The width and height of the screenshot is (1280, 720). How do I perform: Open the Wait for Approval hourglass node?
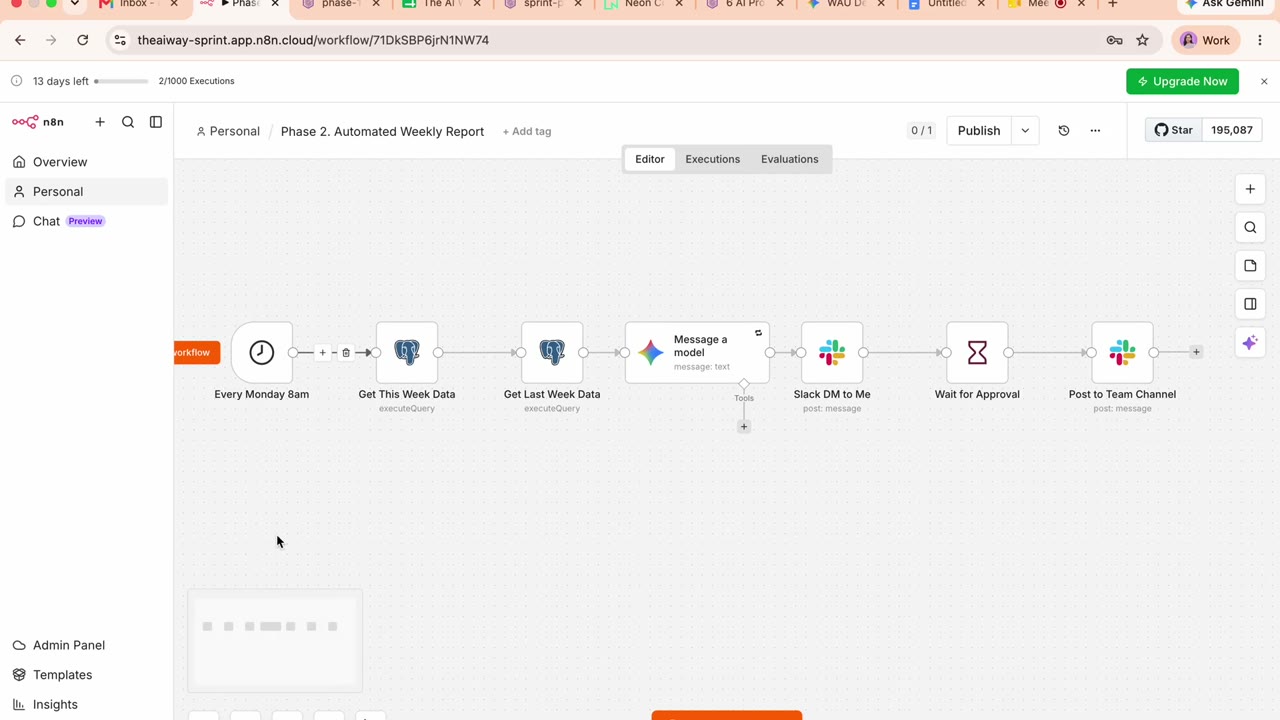(x=977, y=352)
